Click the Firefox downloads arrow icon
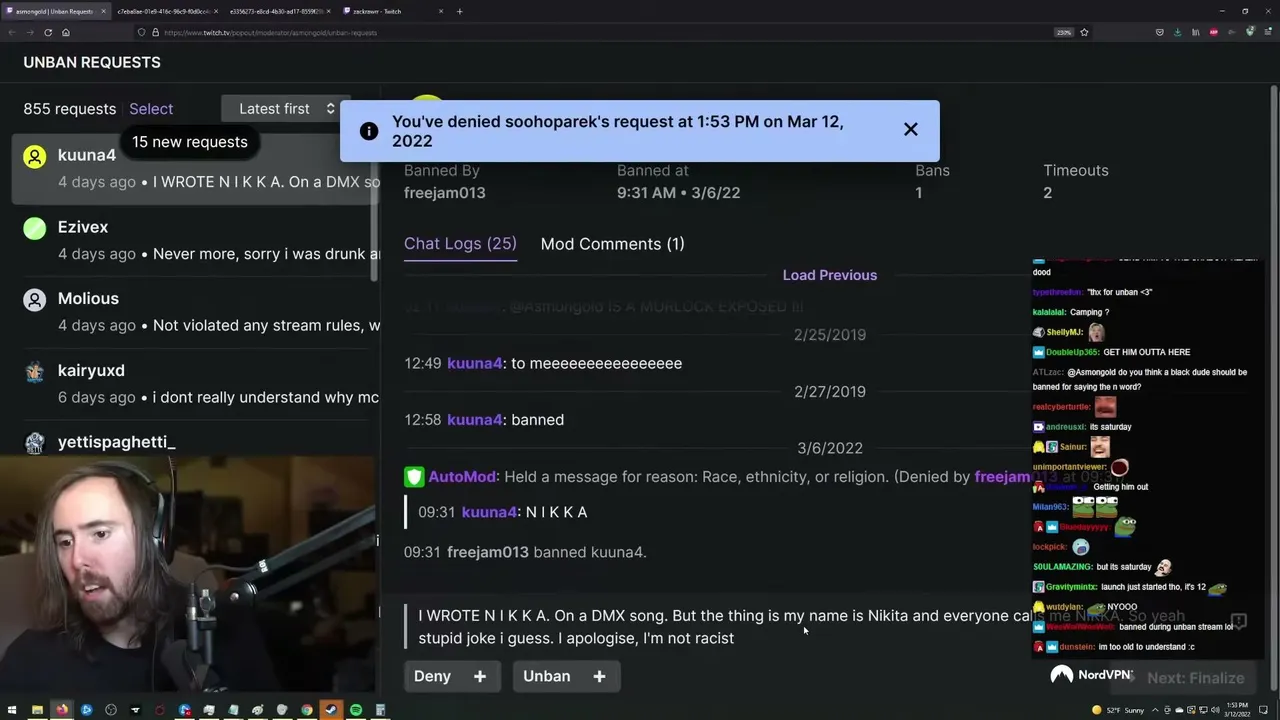Viewport: 1280px width, 720px height. click(1177, 32)
